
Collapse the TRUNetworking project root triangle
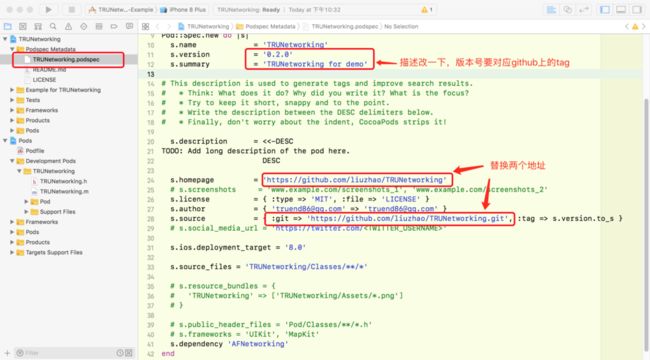pos(5,39)
